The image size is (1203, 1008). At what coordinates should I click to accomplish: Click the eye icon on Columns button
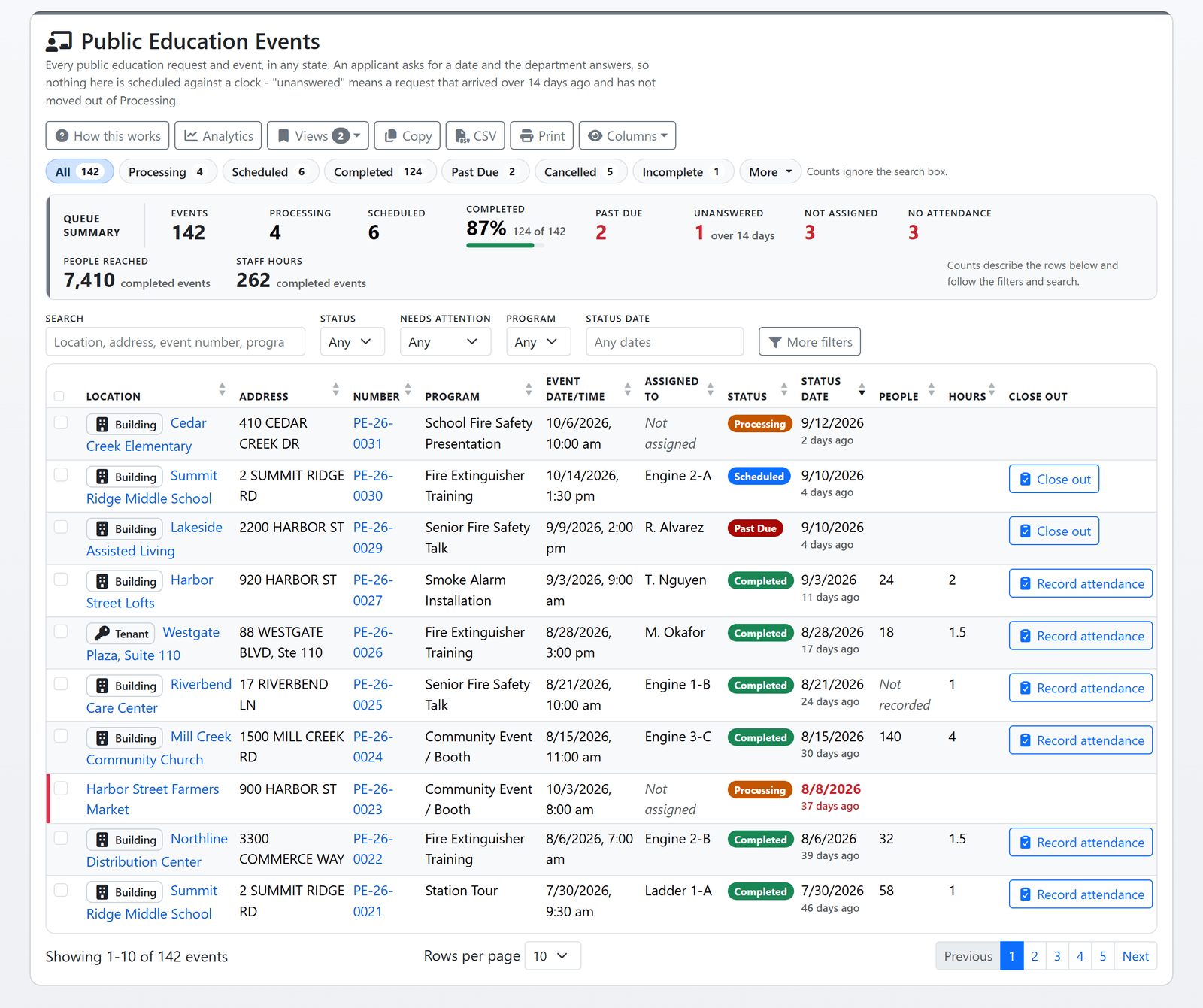pyautogui.click(x=595, y=136)
